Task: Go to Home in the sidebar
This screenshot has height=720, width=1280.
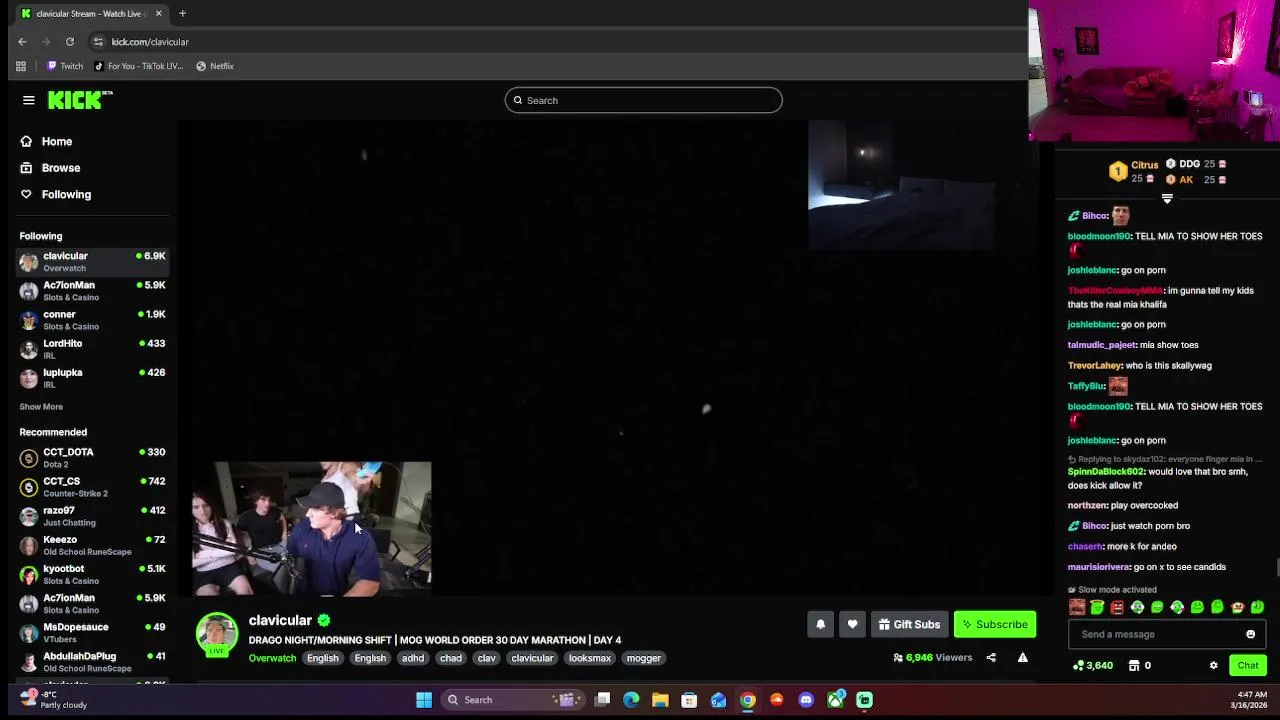Action: coord(46,141)
